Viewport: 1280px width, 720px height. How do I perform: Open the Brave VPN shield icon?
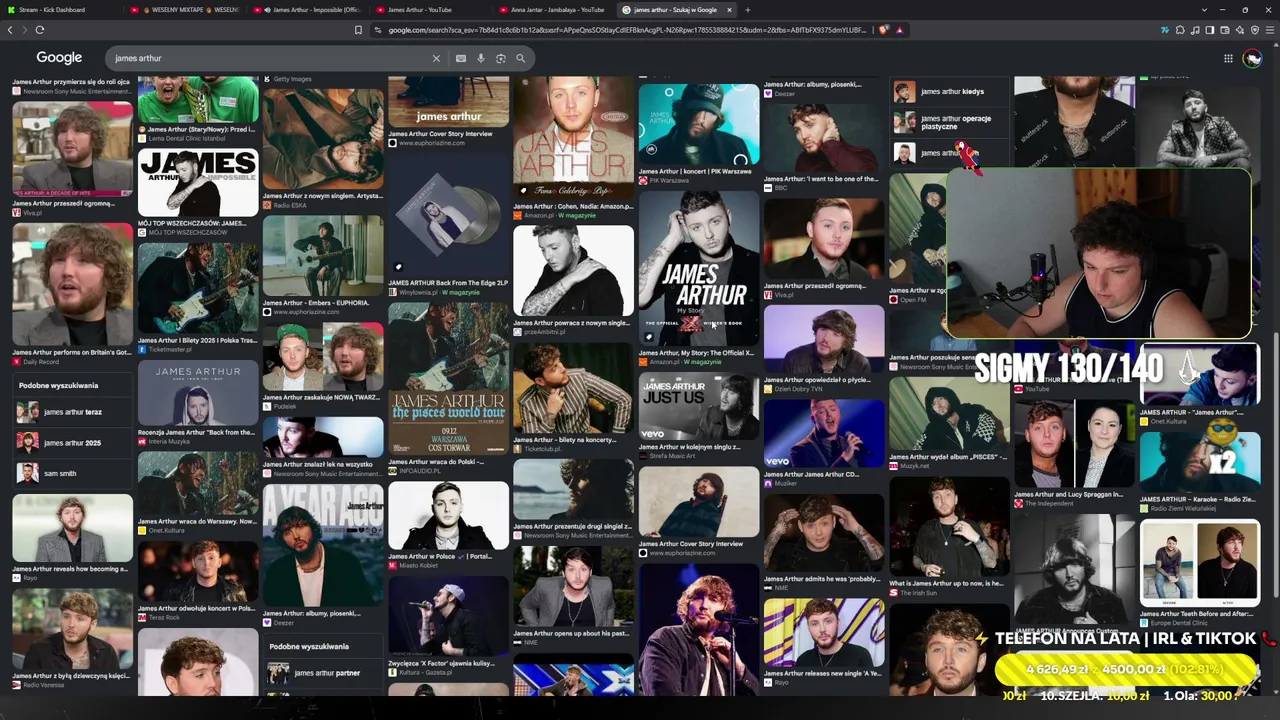(x=1255, y=30)
